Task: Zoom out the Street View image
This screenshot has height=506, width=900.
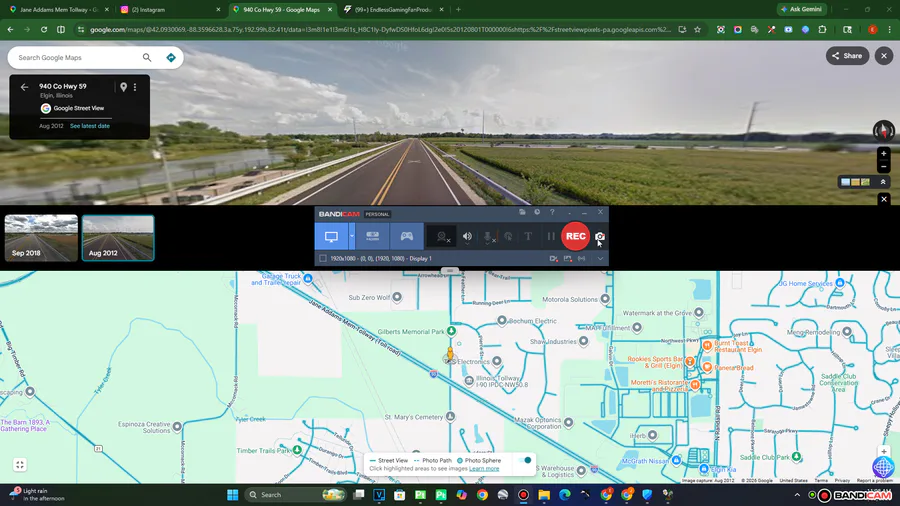Action: pos(883,166)
